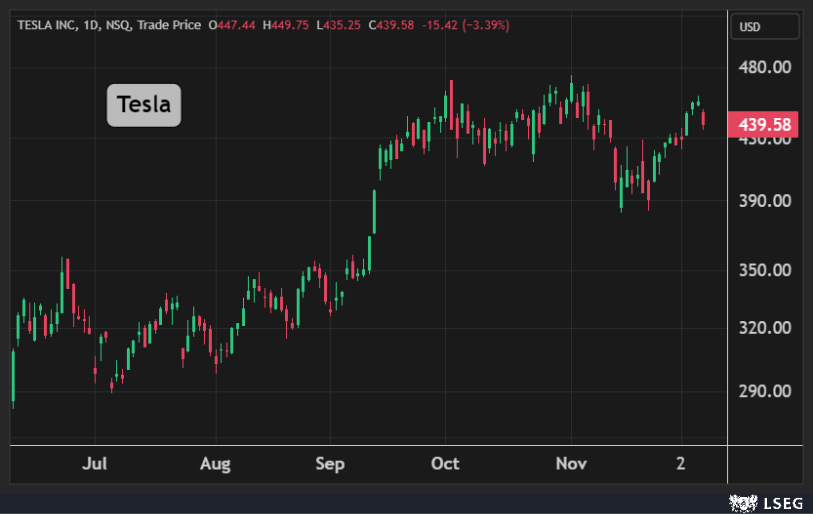Select the Nov marker on time axis
This screenshot has height=514, width=813.
coord(571,464)
